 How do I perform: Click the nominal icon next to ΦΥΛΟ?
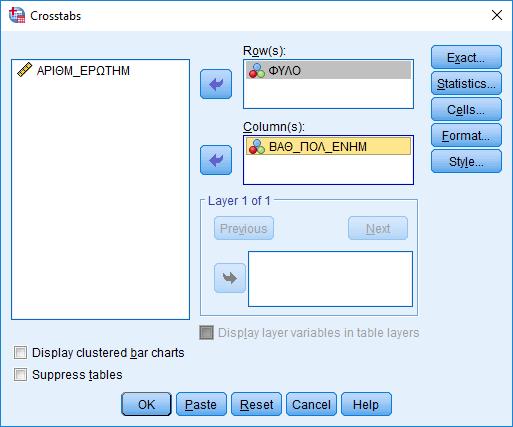point(257,71)
